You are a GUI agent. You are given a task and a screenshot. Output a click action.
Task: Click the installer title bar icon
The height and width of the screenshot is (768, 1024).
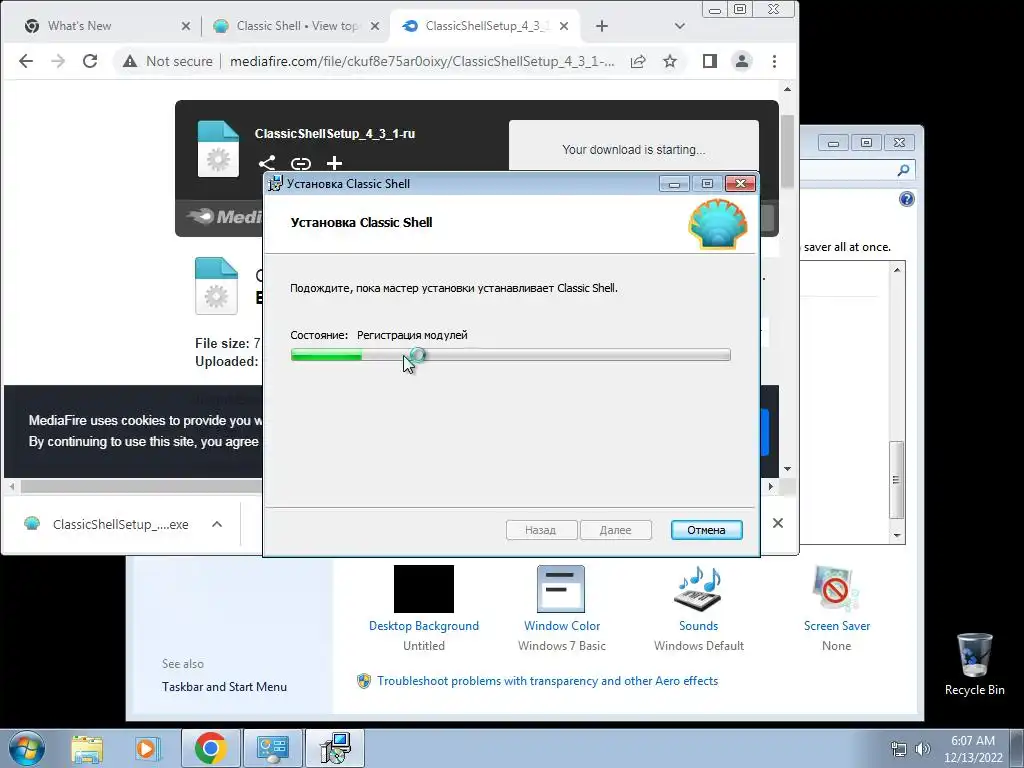pos(276,184)
